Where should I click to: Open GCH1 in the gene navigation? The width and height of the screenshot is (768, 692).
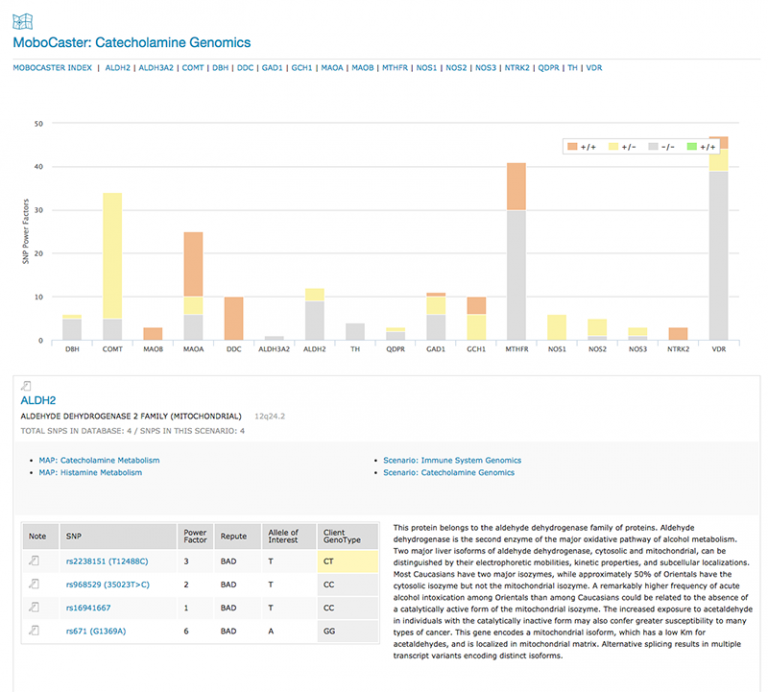302,68
